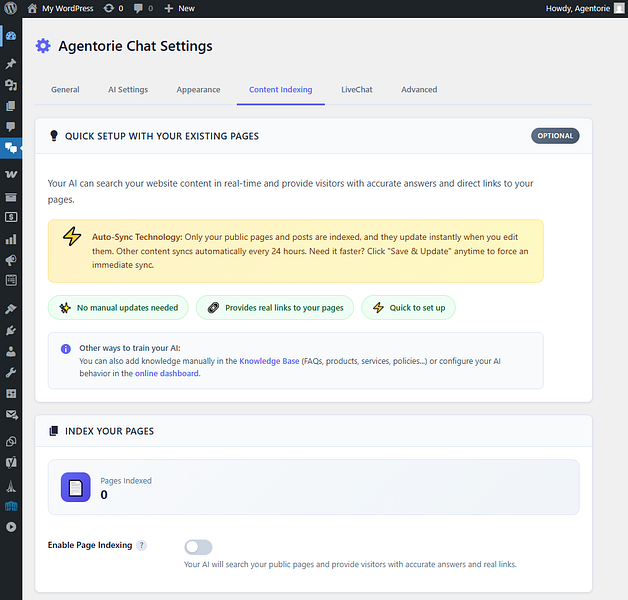Image resolution: width=628 pixels, height=600 pixels.
Task: Click the 'Pages Indexed' label
Action: pos(126,481)
